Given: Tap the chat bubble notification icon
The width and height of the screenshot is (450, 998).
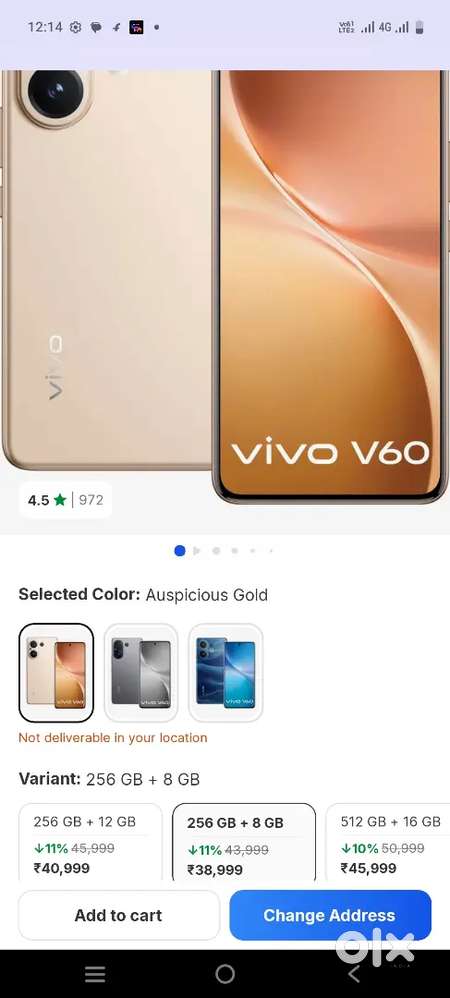Looking at the screenshot, I should tap(96, 27).
